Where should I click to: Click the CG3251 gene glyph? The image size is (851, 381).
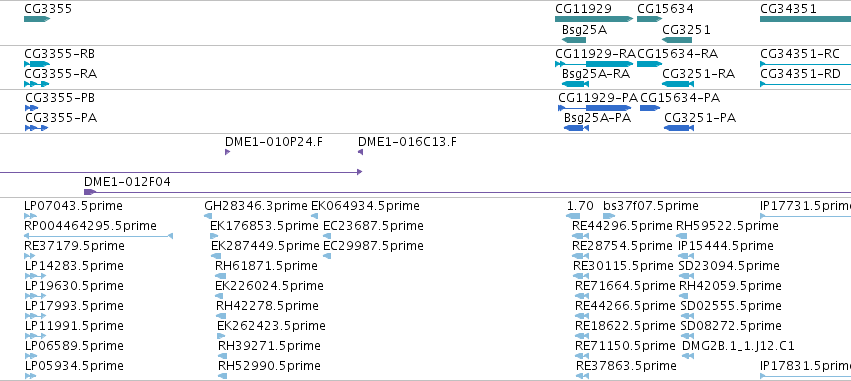click(677, 40)
